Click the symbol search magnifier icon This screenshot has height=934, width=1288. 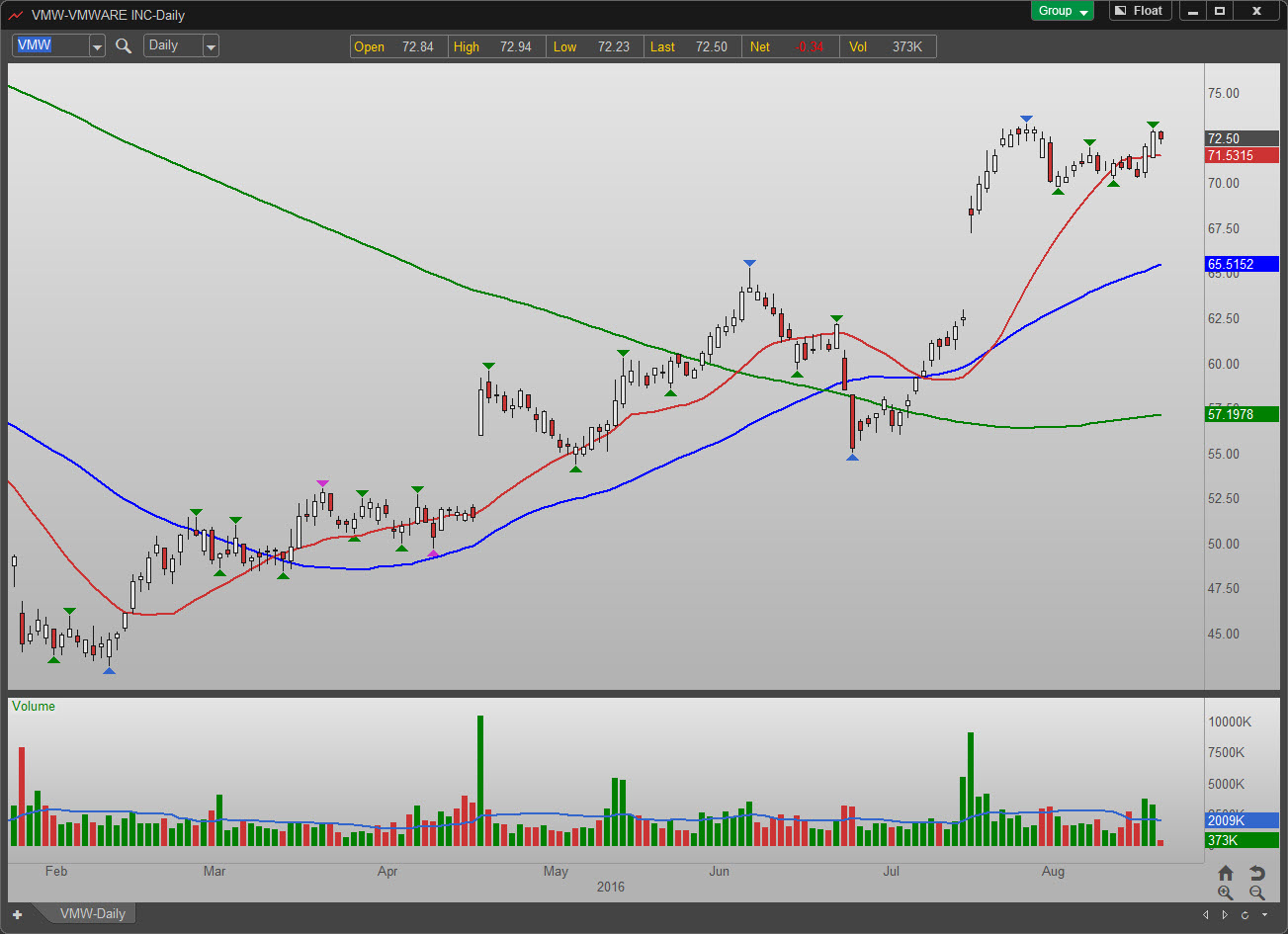point(124,45)
